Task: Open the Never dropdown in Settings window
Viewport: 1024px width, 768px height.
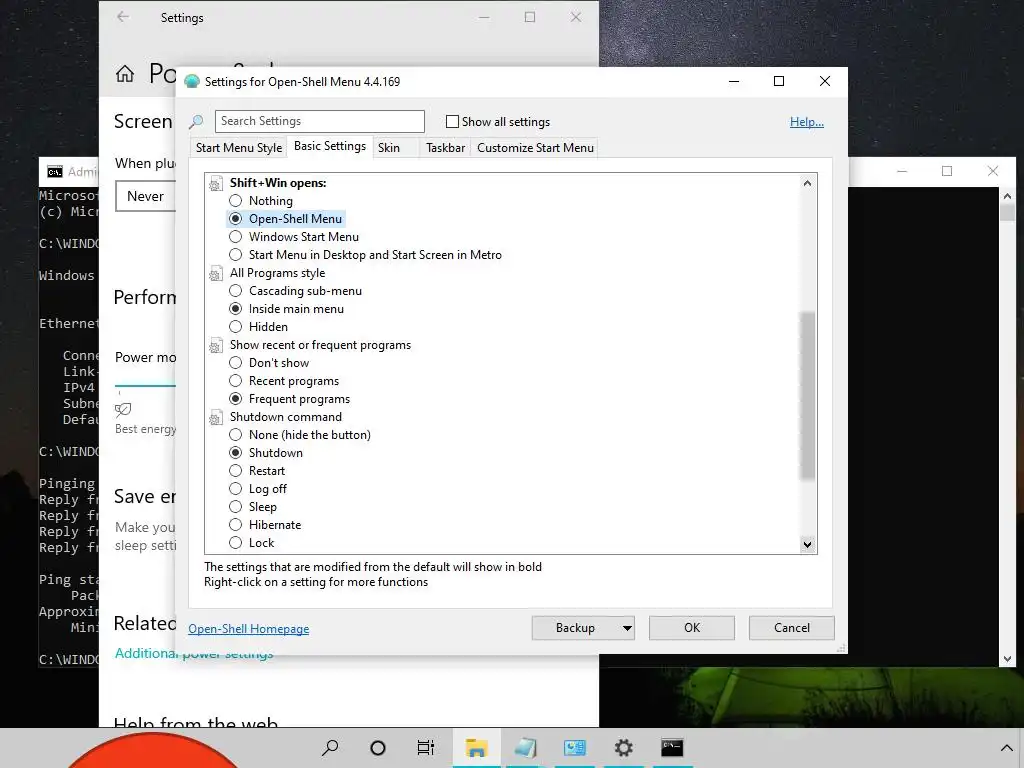Action: click(x=146, y=197)
